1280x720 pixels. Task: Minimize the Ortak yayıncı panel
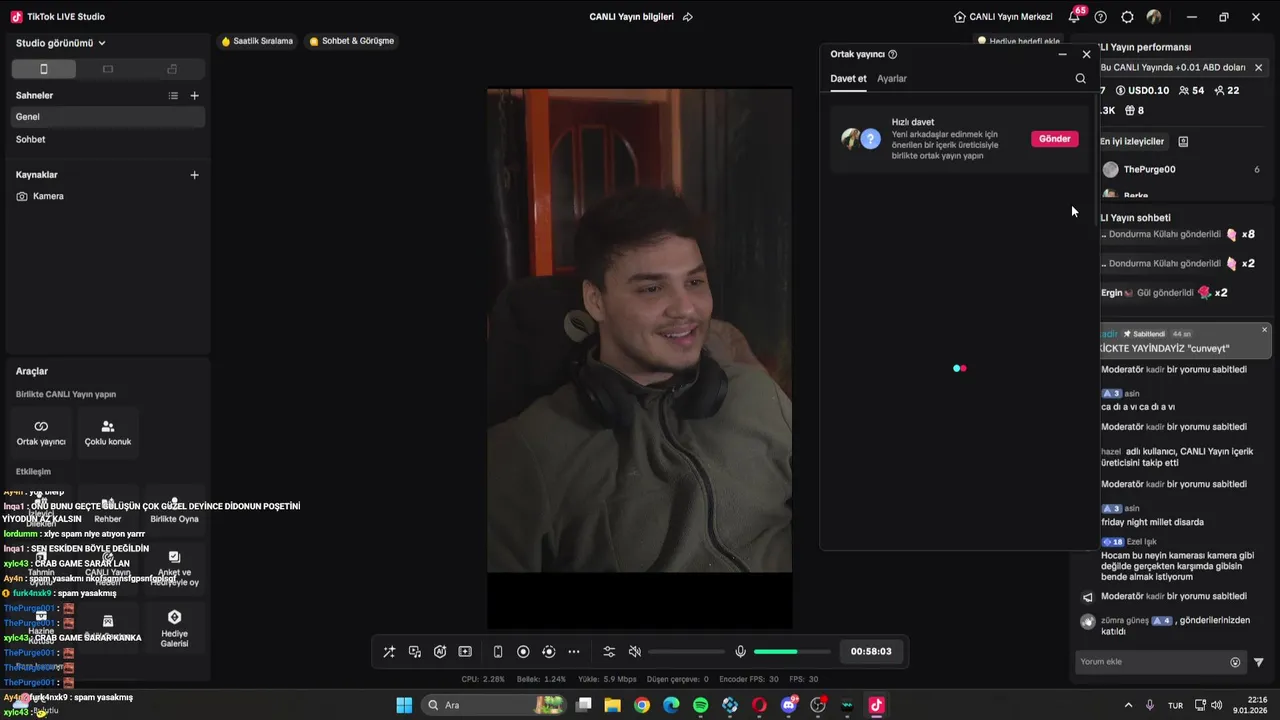coord(1062,54)
